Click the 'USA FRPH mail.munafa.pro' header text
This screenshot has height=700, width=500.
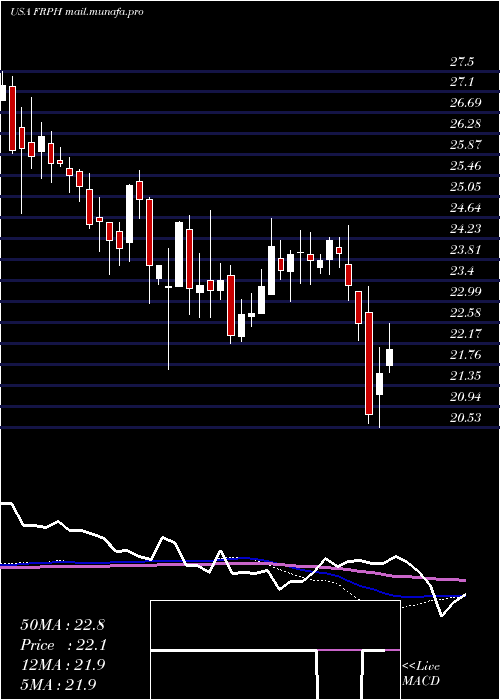pyautogui.click(x=76, y=12)
